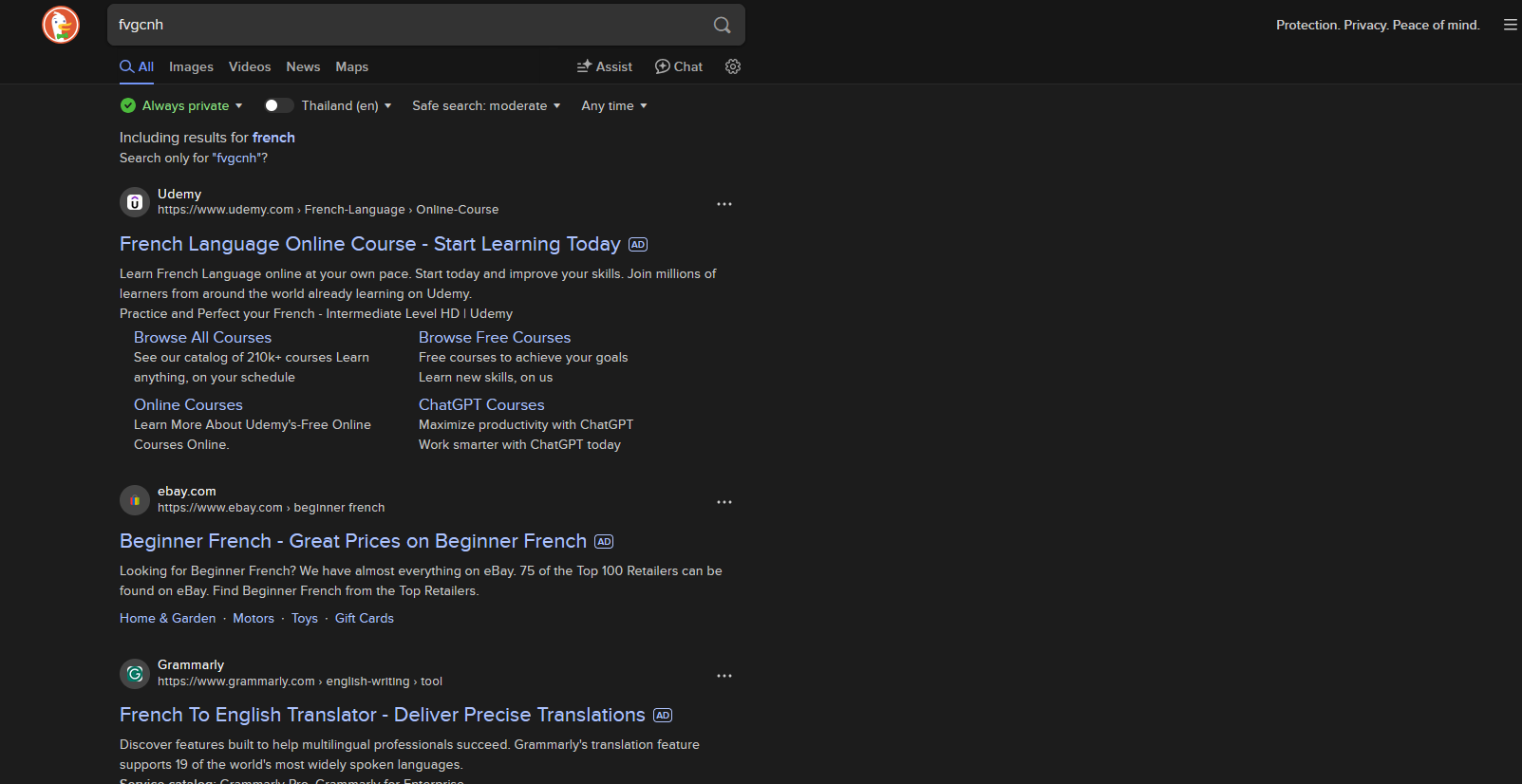Open Browse All Courses sitelink
The width and height of the screenshot is (1522, 784).
click(202, 337)
